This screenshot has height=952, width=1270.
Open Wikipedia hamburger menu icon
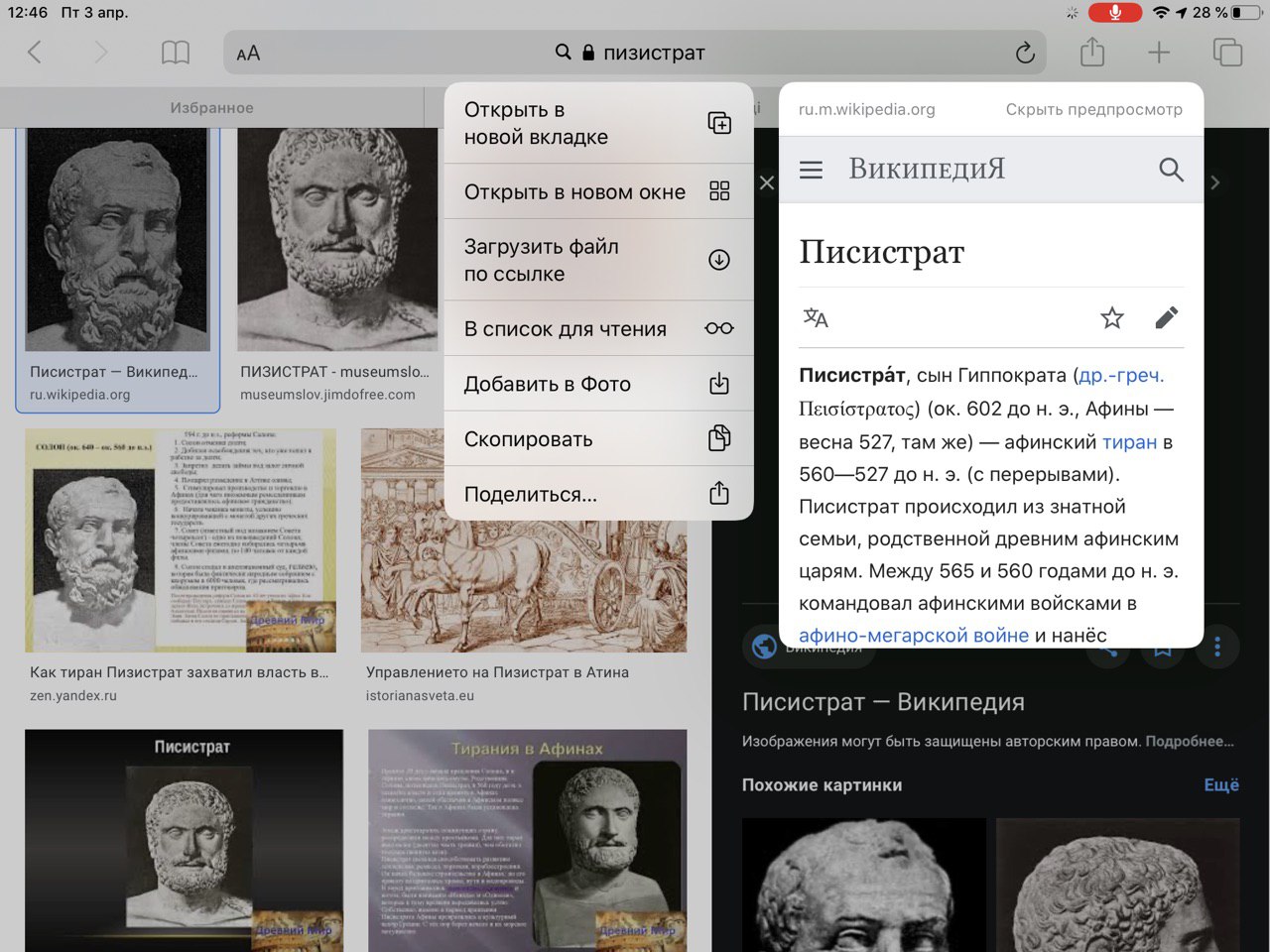tap(811, 170)
